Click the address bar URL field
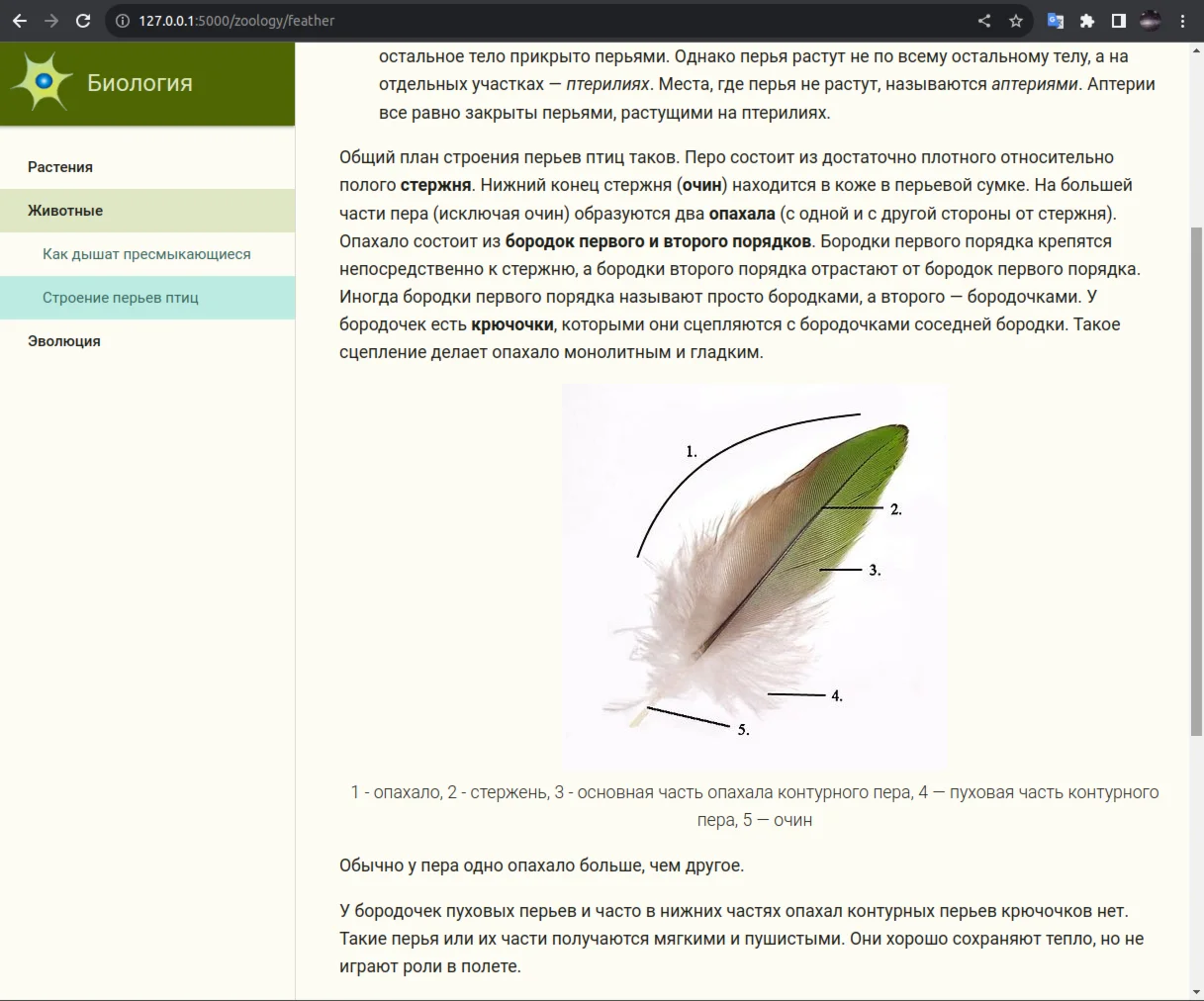The width and height of the screenshot is (1204, 1001). (x=544, y=21)
